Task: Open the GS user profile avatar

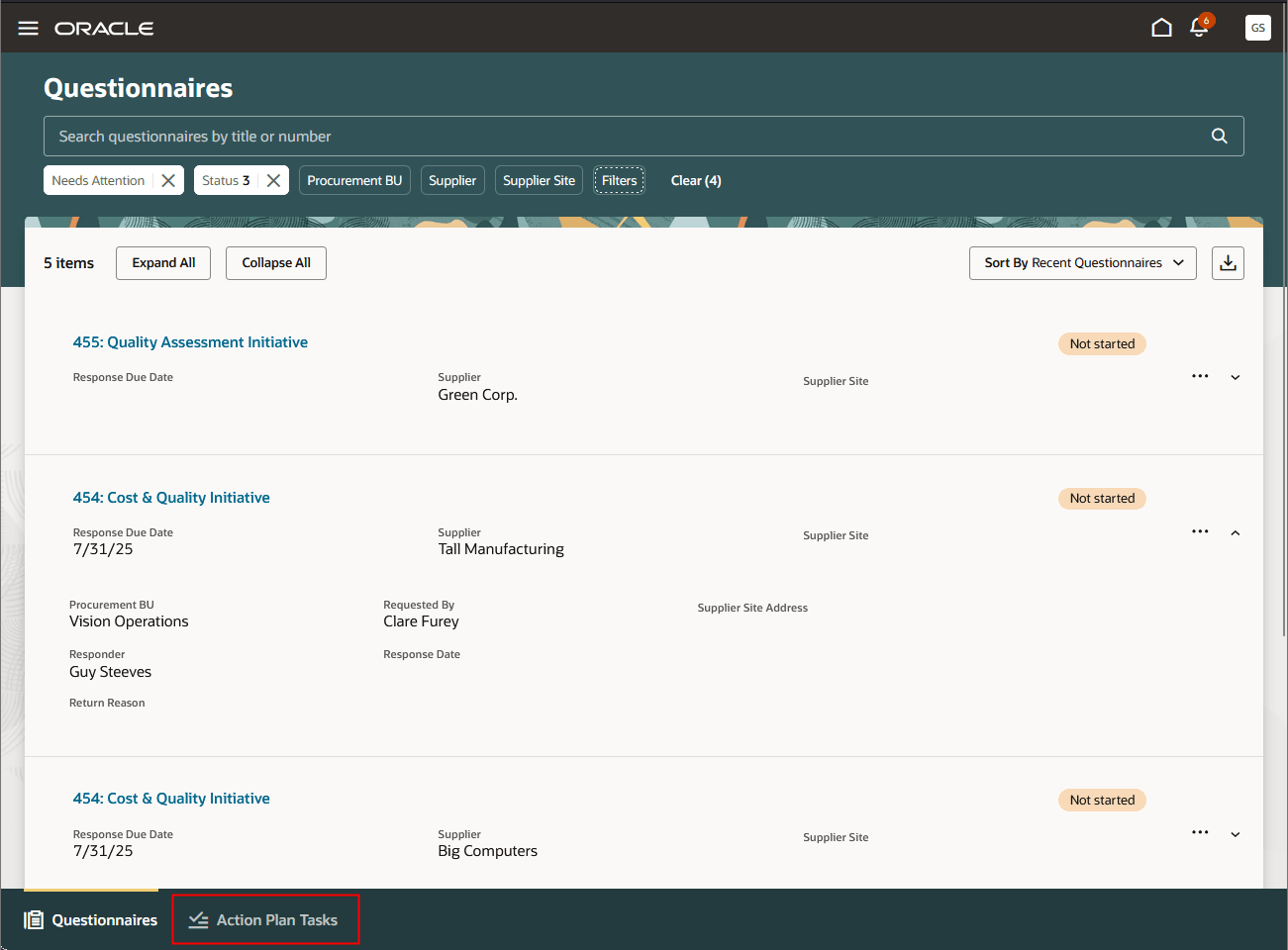Action: [1257, 28]
